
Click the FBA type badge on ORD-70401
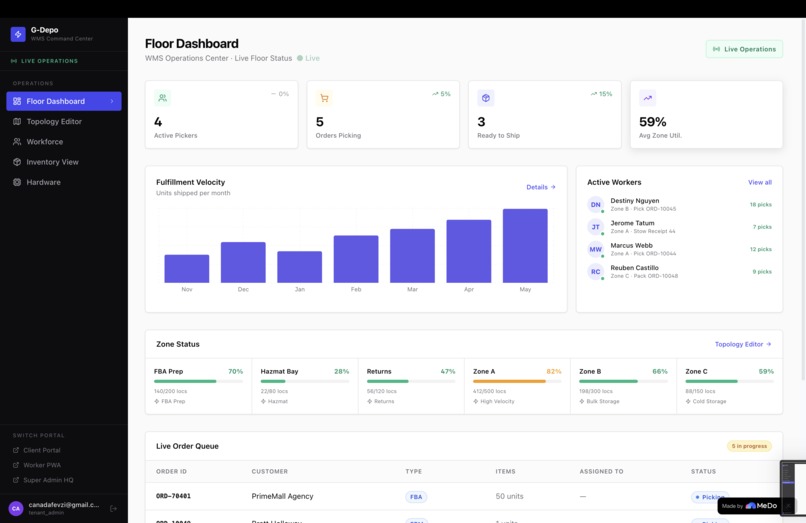tap(416, 497)
